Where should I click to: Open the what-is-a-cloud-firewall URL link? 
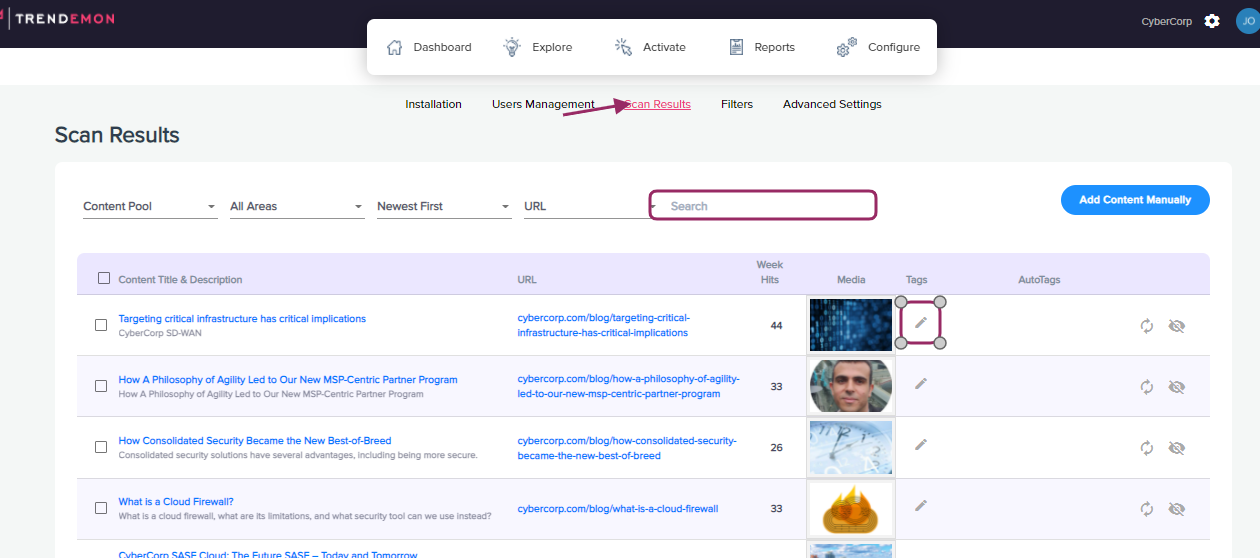point(617,508)
